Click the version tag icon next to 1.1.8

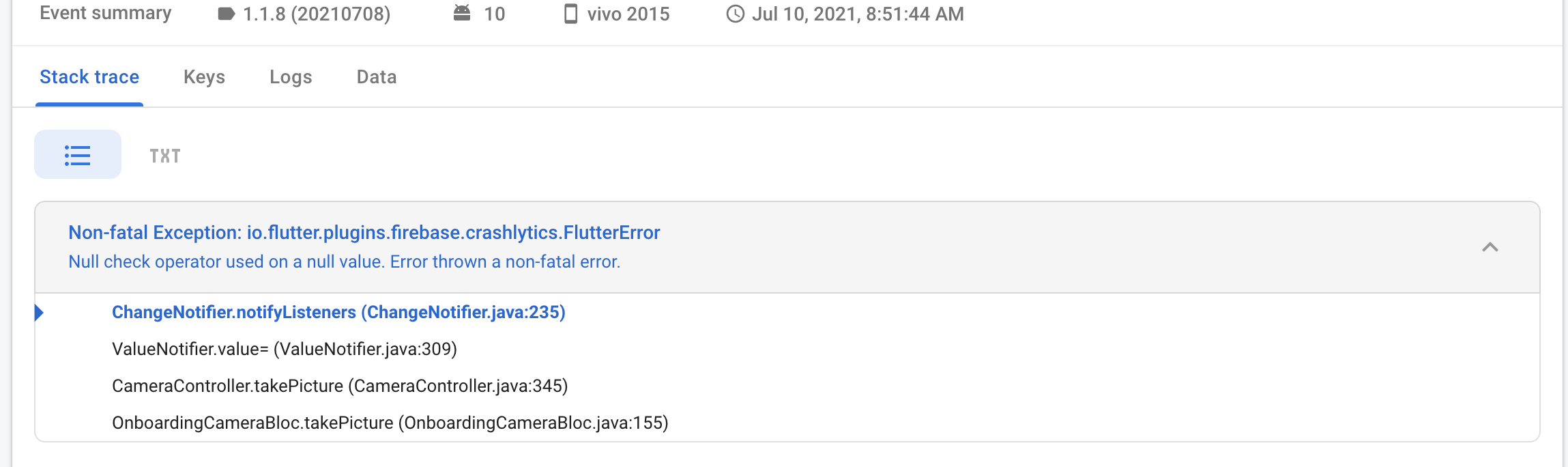tap(227, 14)
